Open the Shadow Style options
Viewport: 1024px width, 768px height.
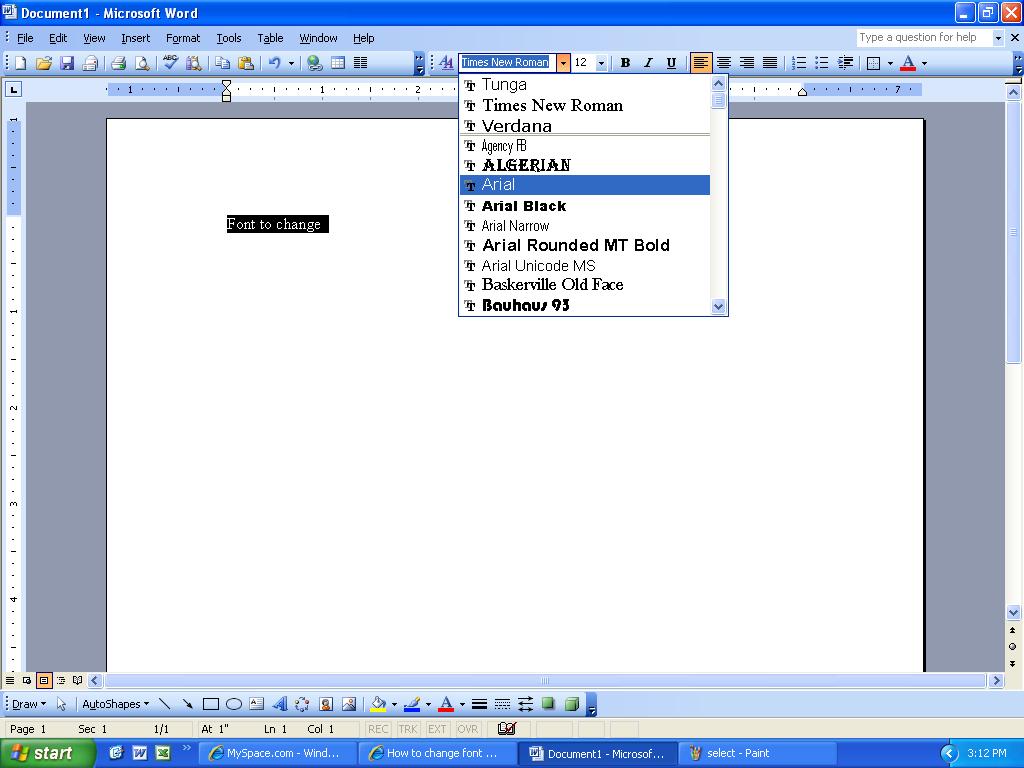(549, 704)
